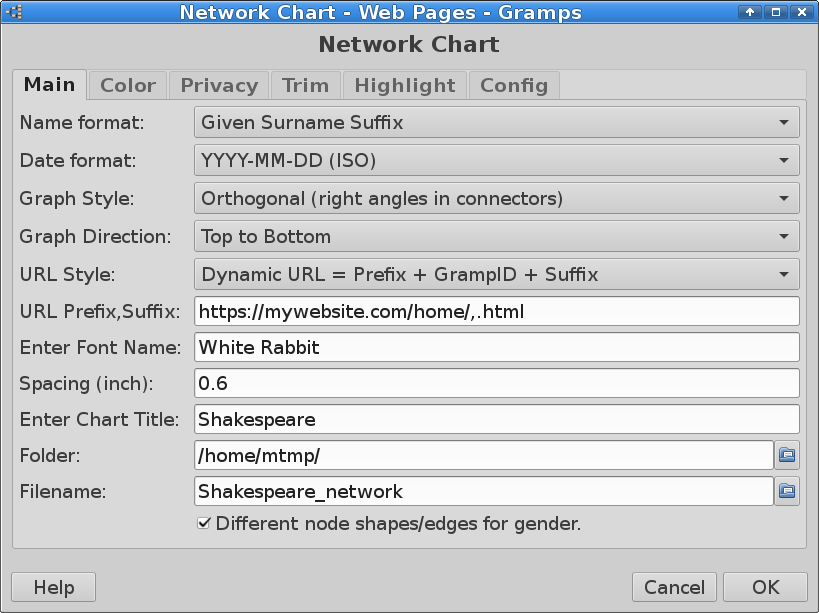This screenshot has height=613, width=819.
Task: Open file browser icon for Filename field
Action: (x=787, y=491)
